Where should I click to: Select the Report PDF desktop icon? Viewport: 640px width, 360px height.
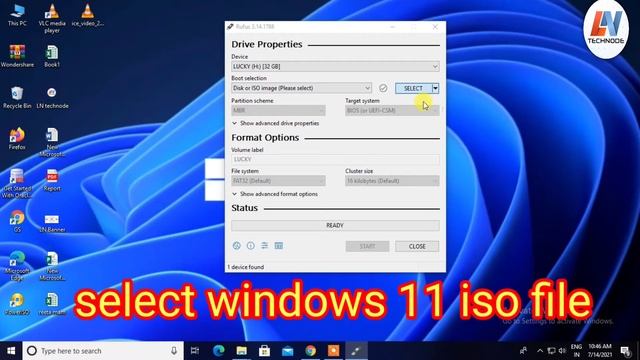click(x=52, y=180)
